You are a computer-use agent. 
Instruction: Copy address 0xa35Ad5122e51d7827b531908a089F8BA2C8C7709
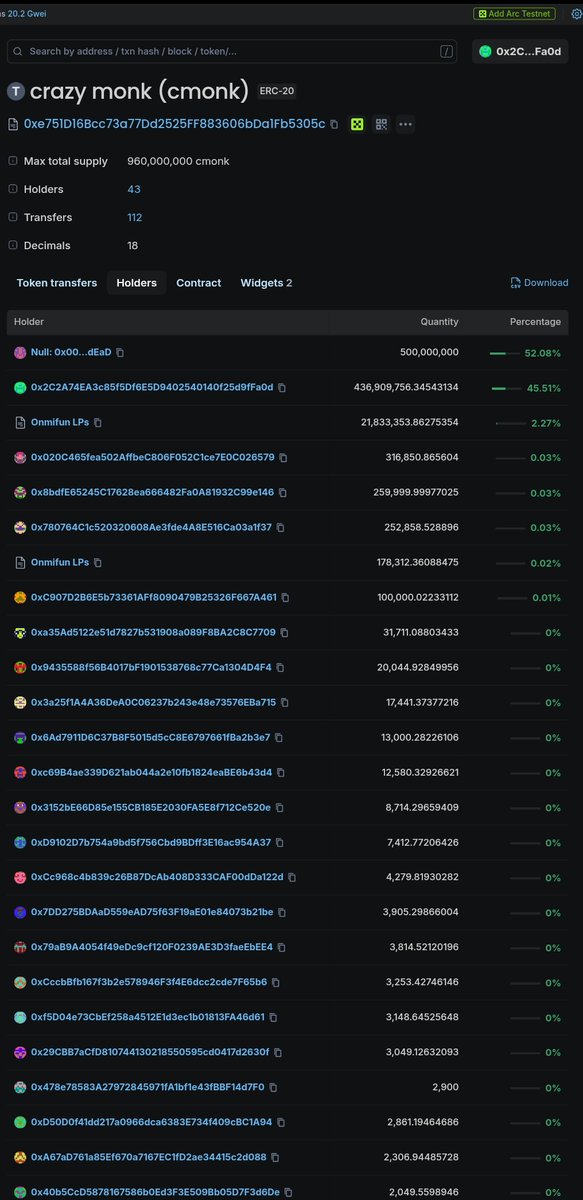(285, 633)
